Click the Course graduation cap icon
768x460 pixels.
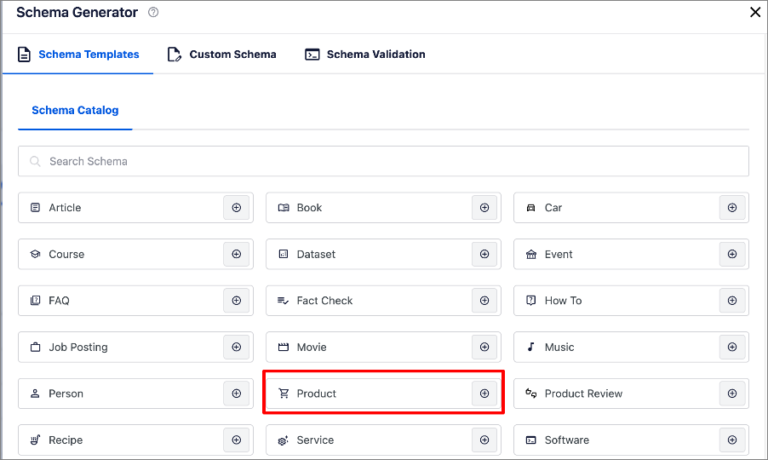pos(35,254)
